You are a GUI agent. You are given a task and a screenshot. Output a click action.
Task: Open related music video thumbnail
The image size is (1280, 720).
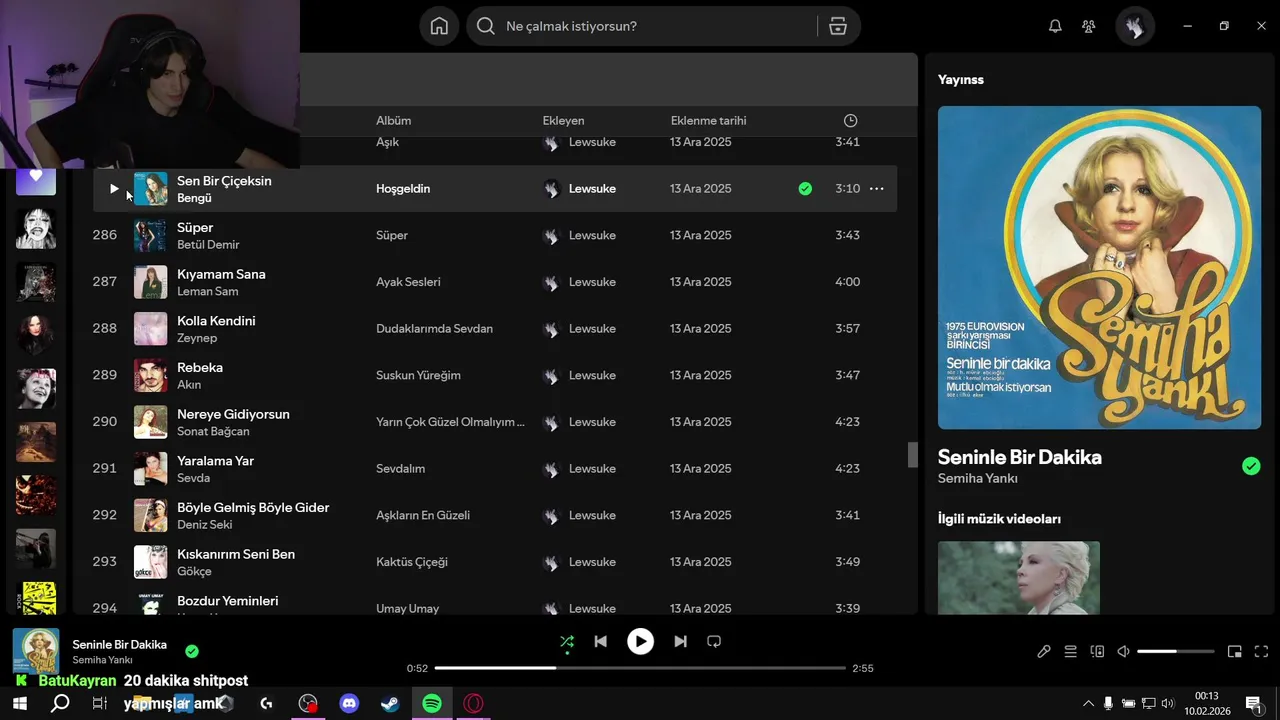[x=1019, y=578]
